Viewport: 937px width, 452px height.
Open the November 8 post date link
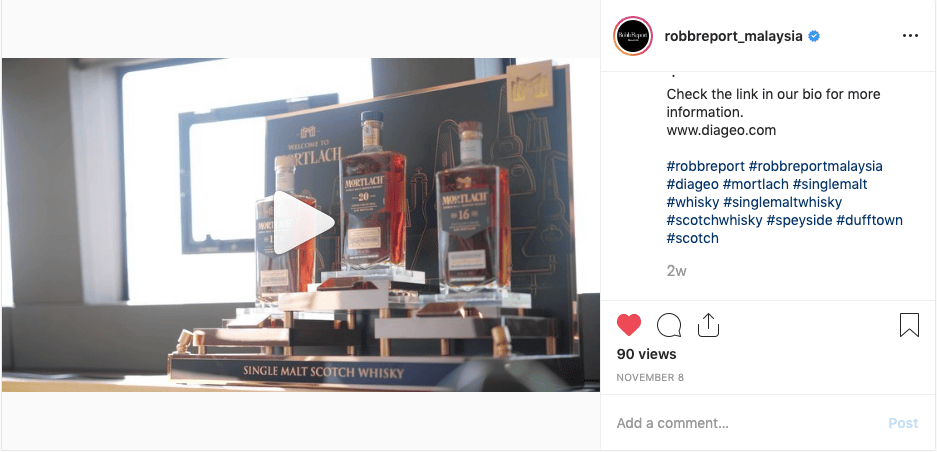650,377
